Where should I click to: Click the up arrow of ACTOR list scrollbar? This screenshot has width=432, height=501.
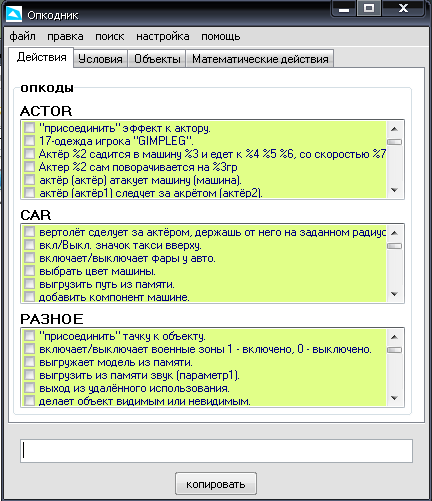[394, 129]
